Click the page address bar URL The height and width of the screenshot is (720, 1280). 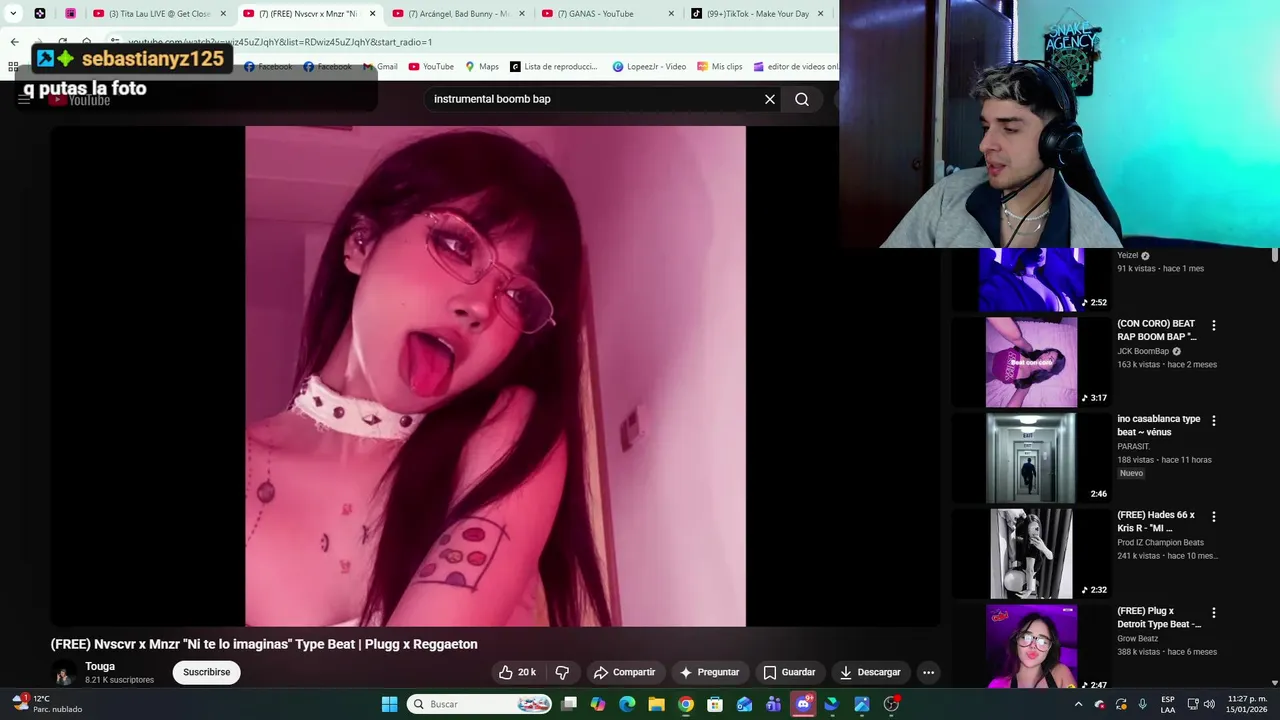(280, 42)
